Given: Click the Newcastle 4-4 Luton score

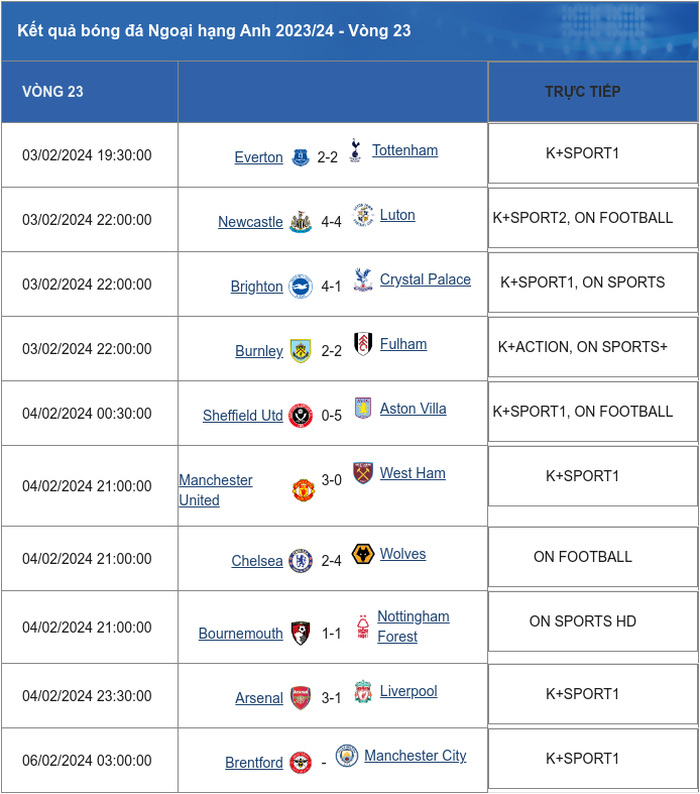Looking at the screenshot, I should pyautogui.click(x=331, y=222).
